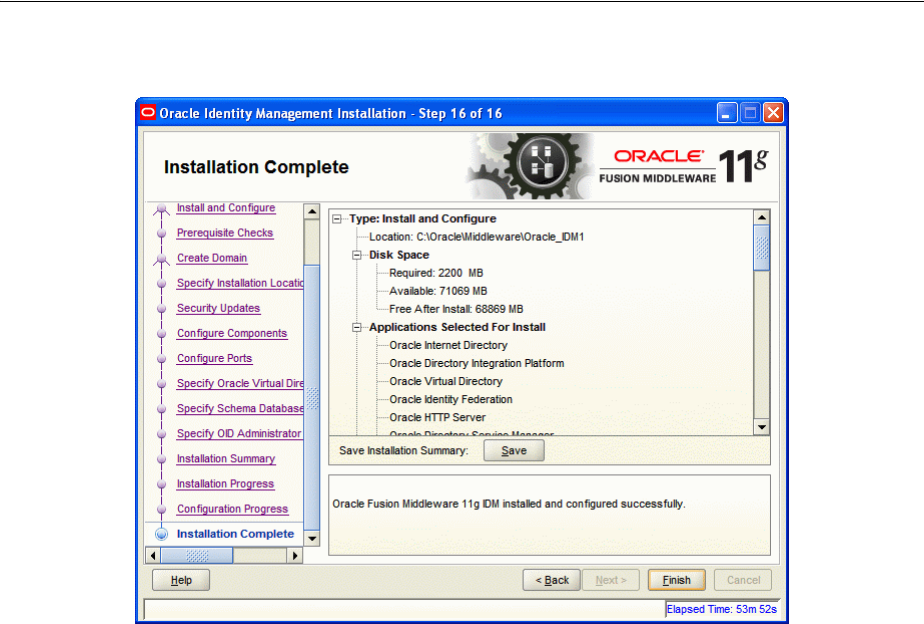
Task: Click the Installation Complete step bullet icon
Action: coord(161,534)
